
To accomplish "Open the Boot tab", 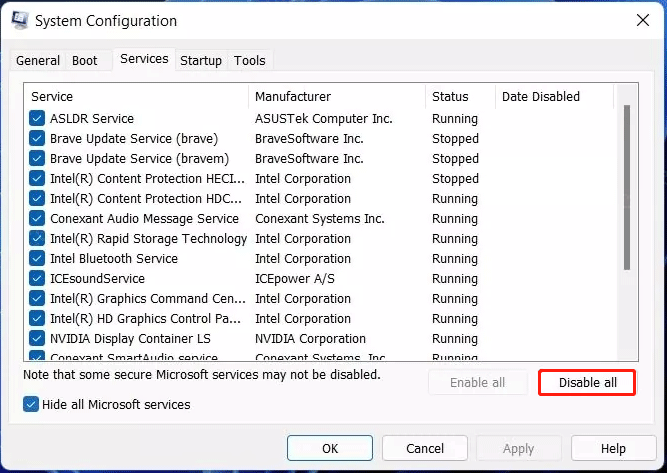I will tap(85, 60).
